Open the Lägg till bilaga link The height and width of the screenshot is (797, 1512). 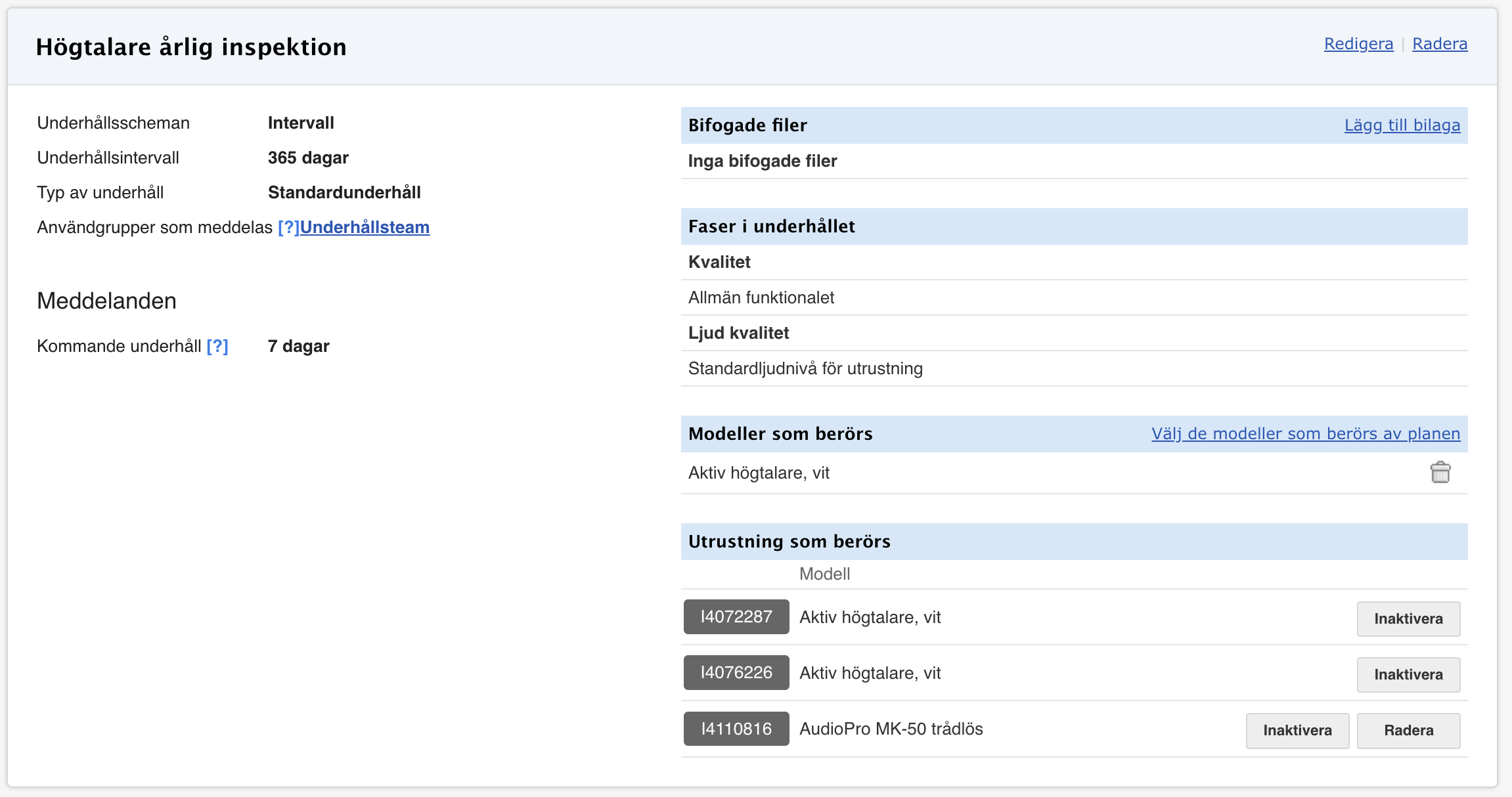click(1402, 125)
